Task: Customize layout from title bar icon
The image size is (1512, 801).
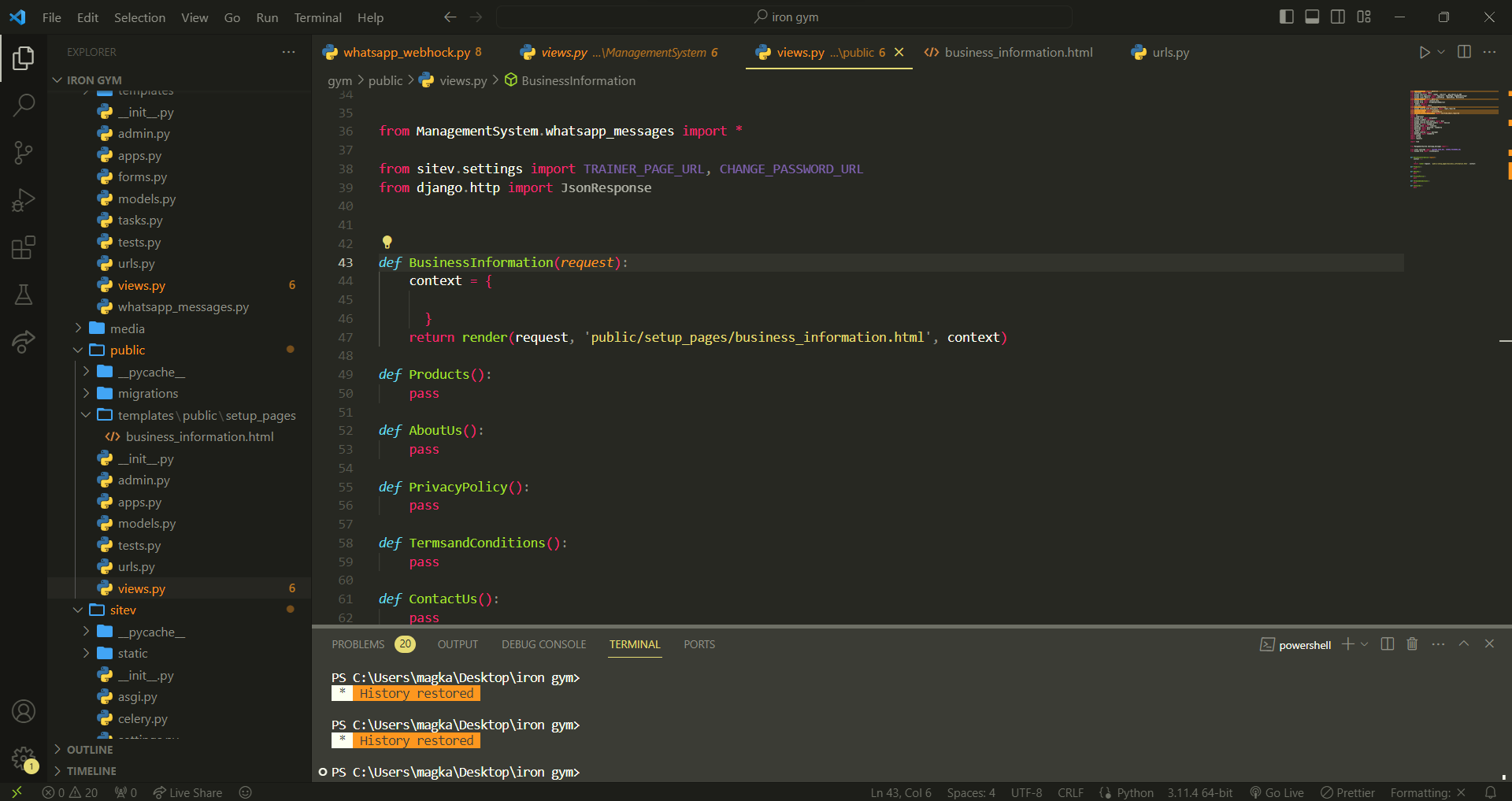Action: pyautogui.click(x=1364, y=17)
